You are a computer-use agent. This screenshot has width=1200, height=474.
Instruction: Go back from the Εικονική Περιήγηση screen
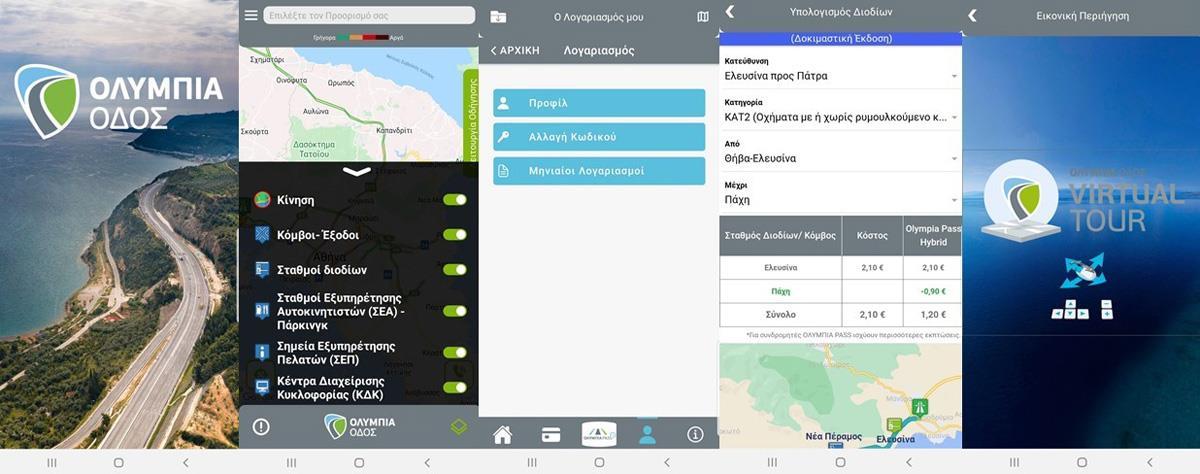coord(971,15)
